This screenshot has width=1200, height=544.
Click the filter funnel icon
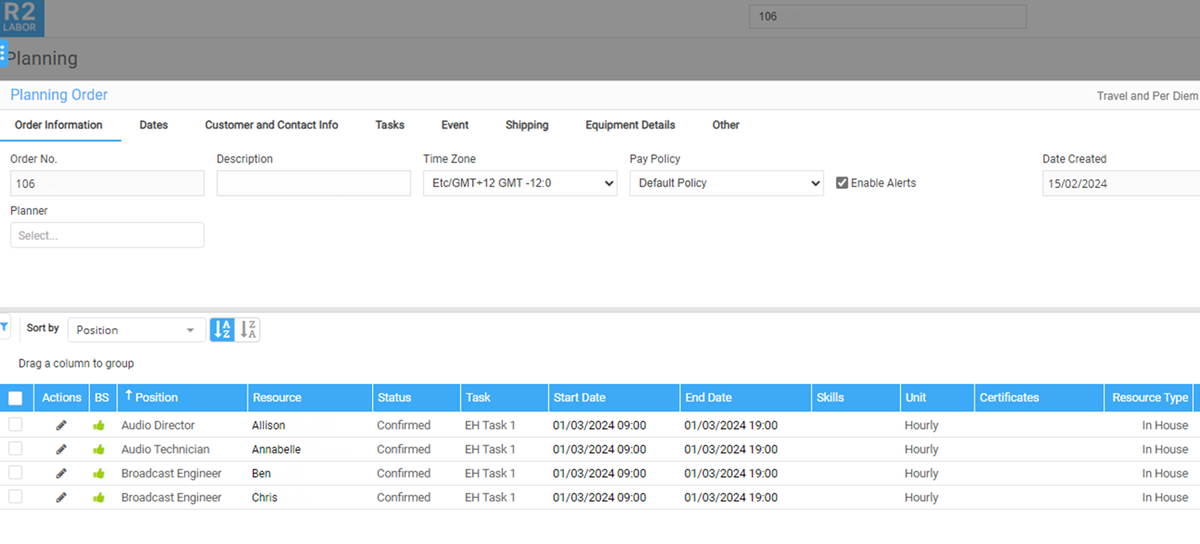click(x=4, y=327)
